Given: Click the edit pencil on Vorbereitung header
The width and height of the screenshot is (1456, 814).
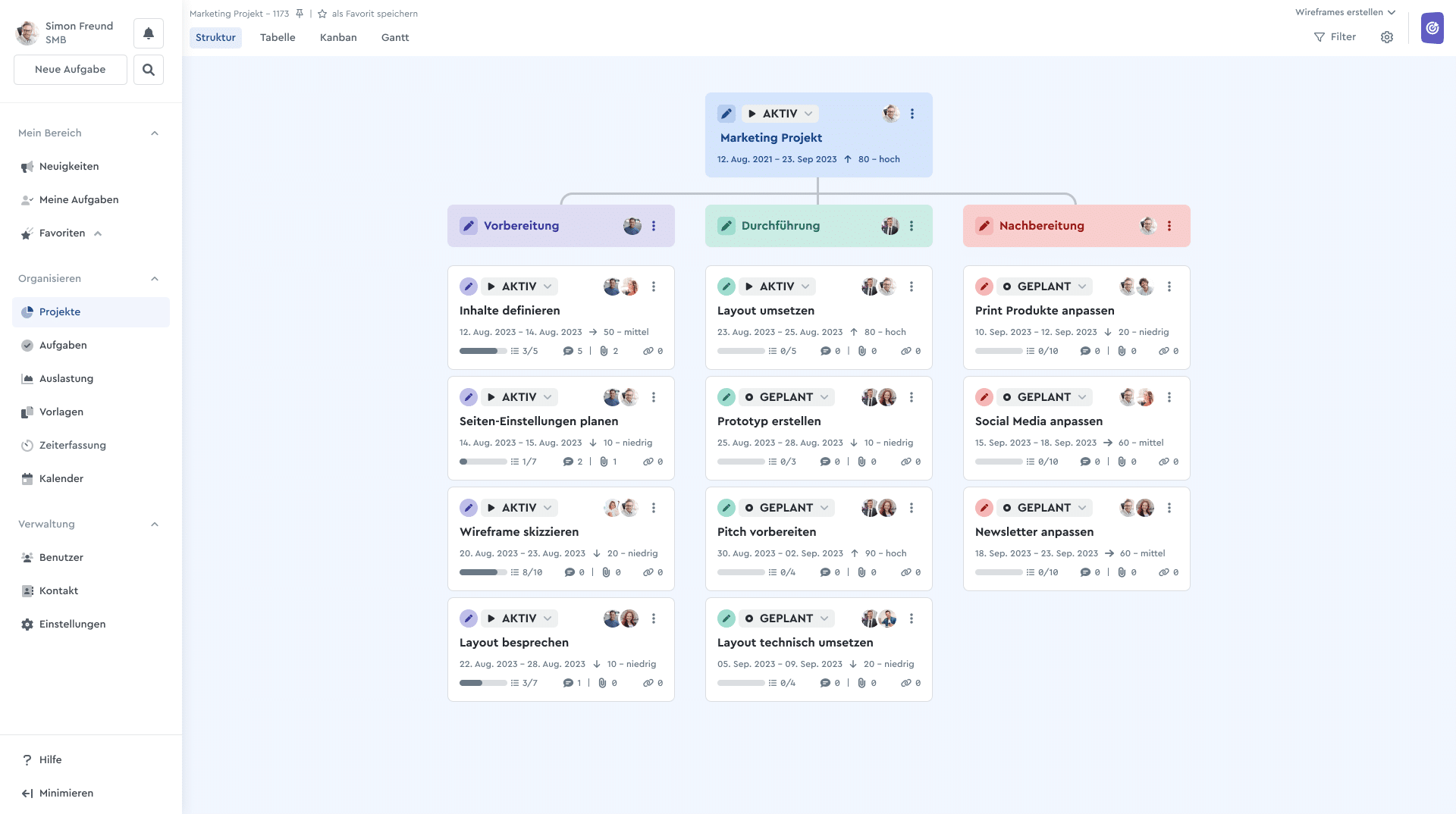Looking at the screenshot, I should click(469, 226).
